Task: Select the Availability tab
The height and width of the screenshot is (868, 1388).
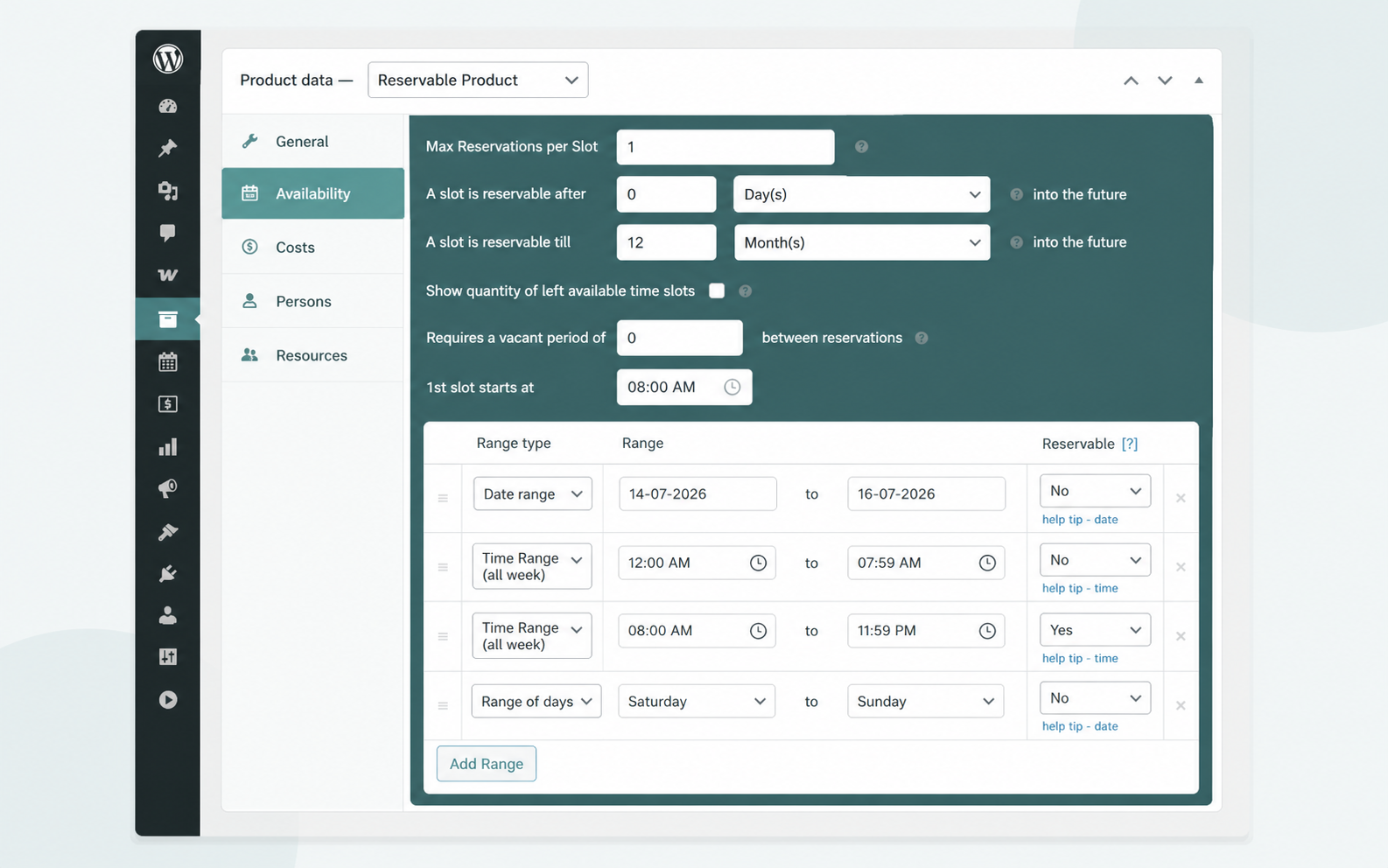Action: [313, 193]
